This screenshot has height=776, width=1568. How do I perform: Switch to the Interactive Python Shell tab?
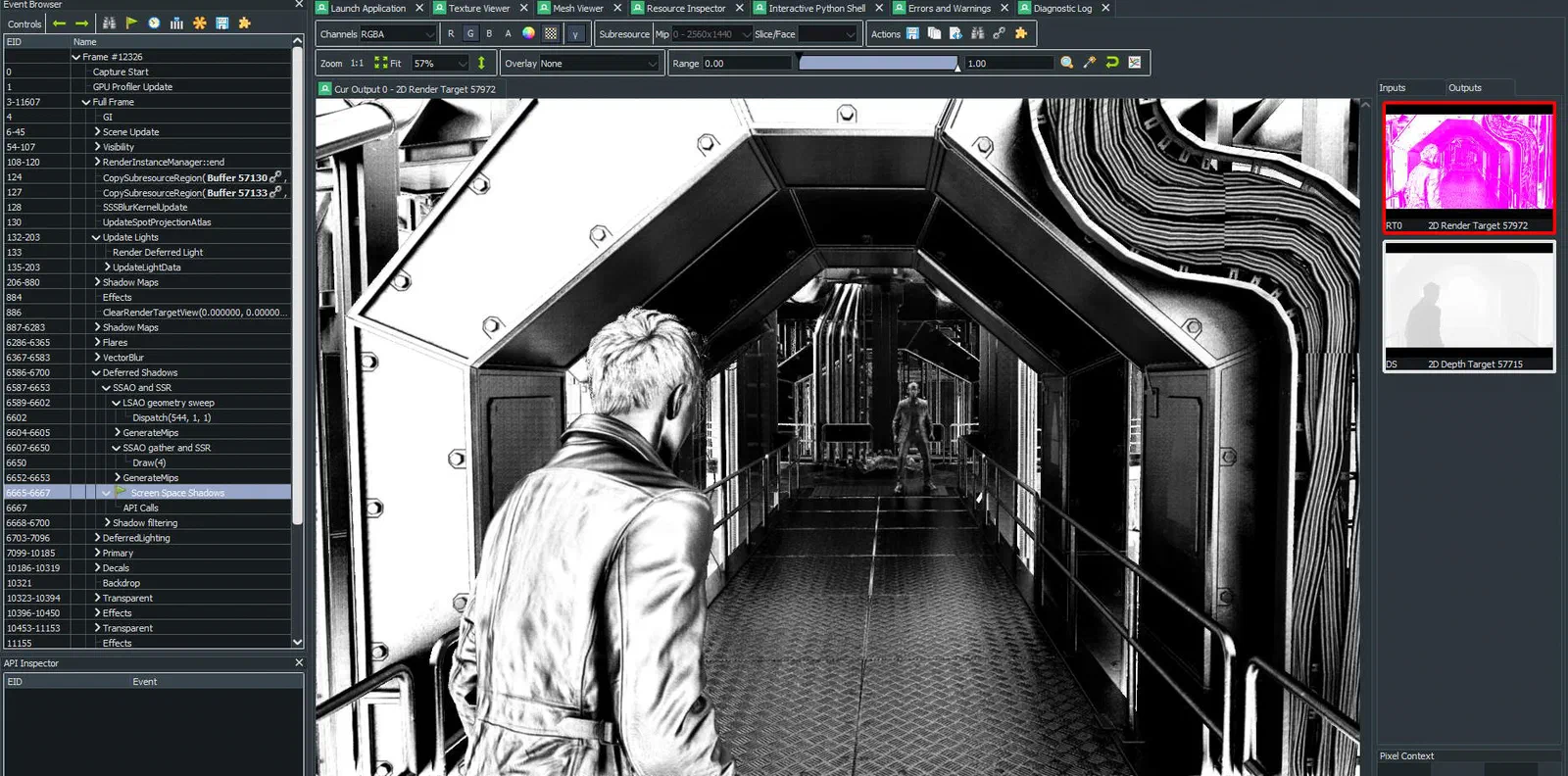pyautogui.click(x=817, y=8)
